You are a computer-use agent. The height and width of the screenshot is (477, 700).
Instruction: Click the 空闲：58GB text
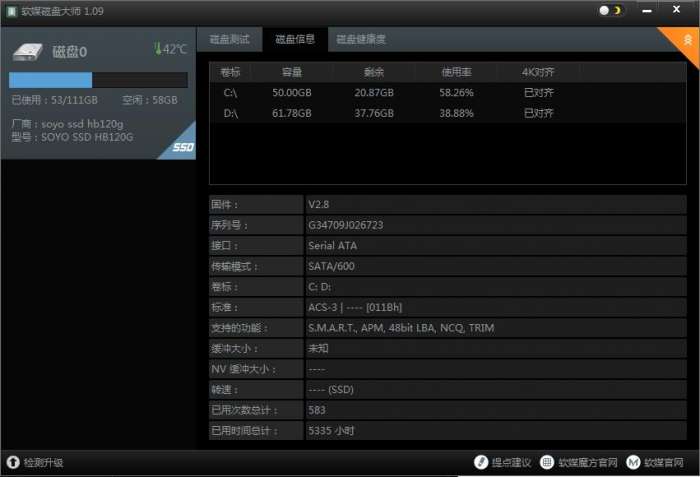coord(150,100)
